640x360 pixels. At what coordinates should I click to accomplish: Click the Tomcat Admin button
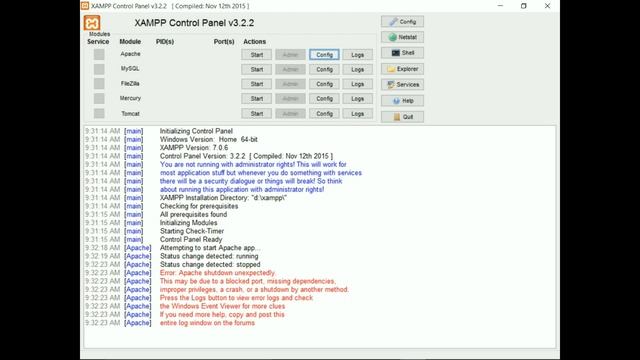tap(290, 114)
